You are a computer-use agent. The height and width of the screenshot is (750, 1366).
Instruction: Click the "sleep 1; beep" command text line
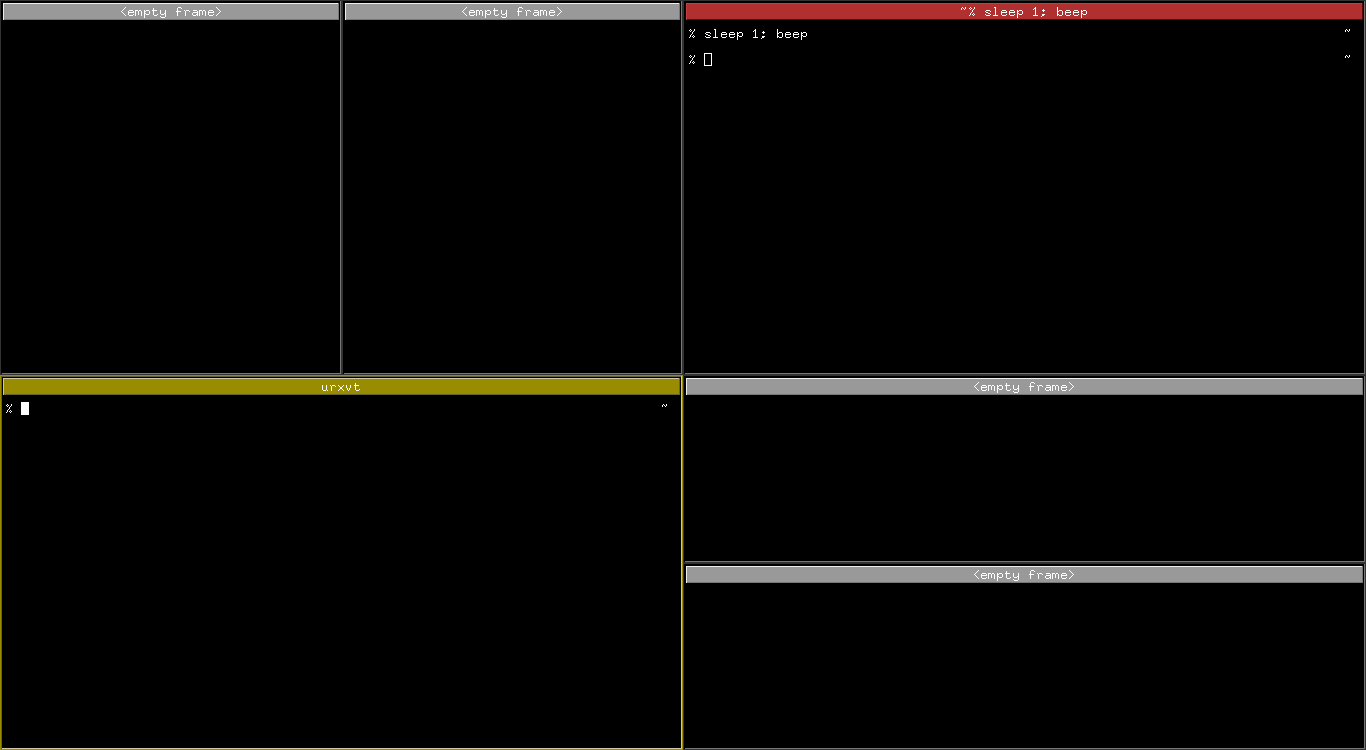pos(755,34)
